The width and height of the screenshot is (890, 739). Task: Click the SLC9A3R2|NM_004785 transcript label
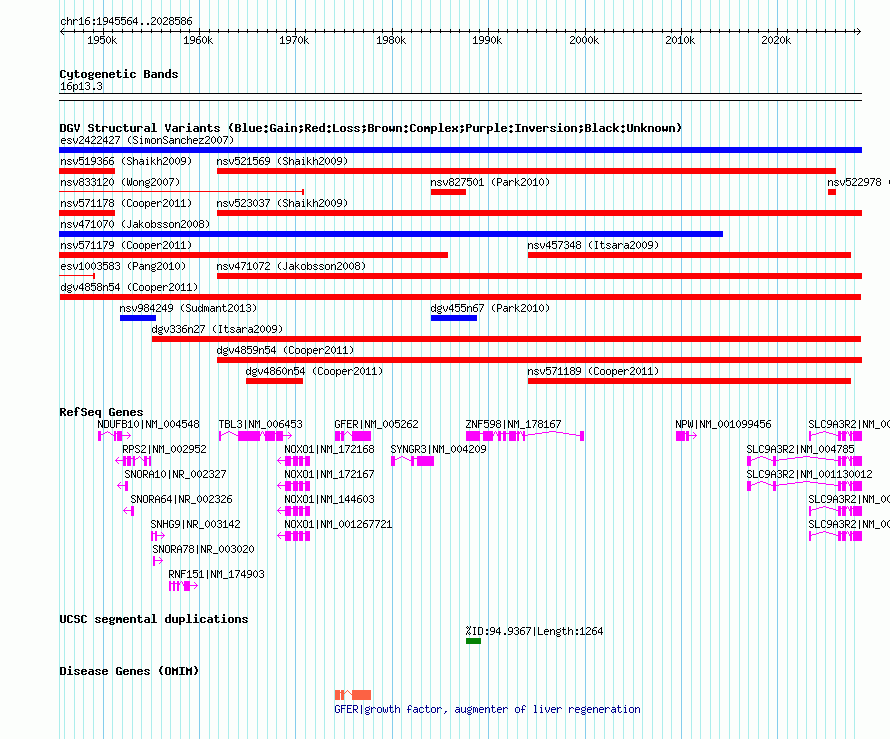pyautogui.click(x=800, y=449)
